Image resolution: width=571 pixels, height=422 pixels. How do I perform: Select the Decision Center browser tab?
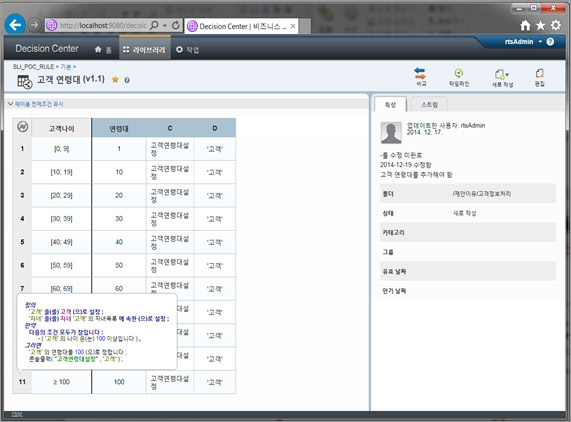pos(242,26)
